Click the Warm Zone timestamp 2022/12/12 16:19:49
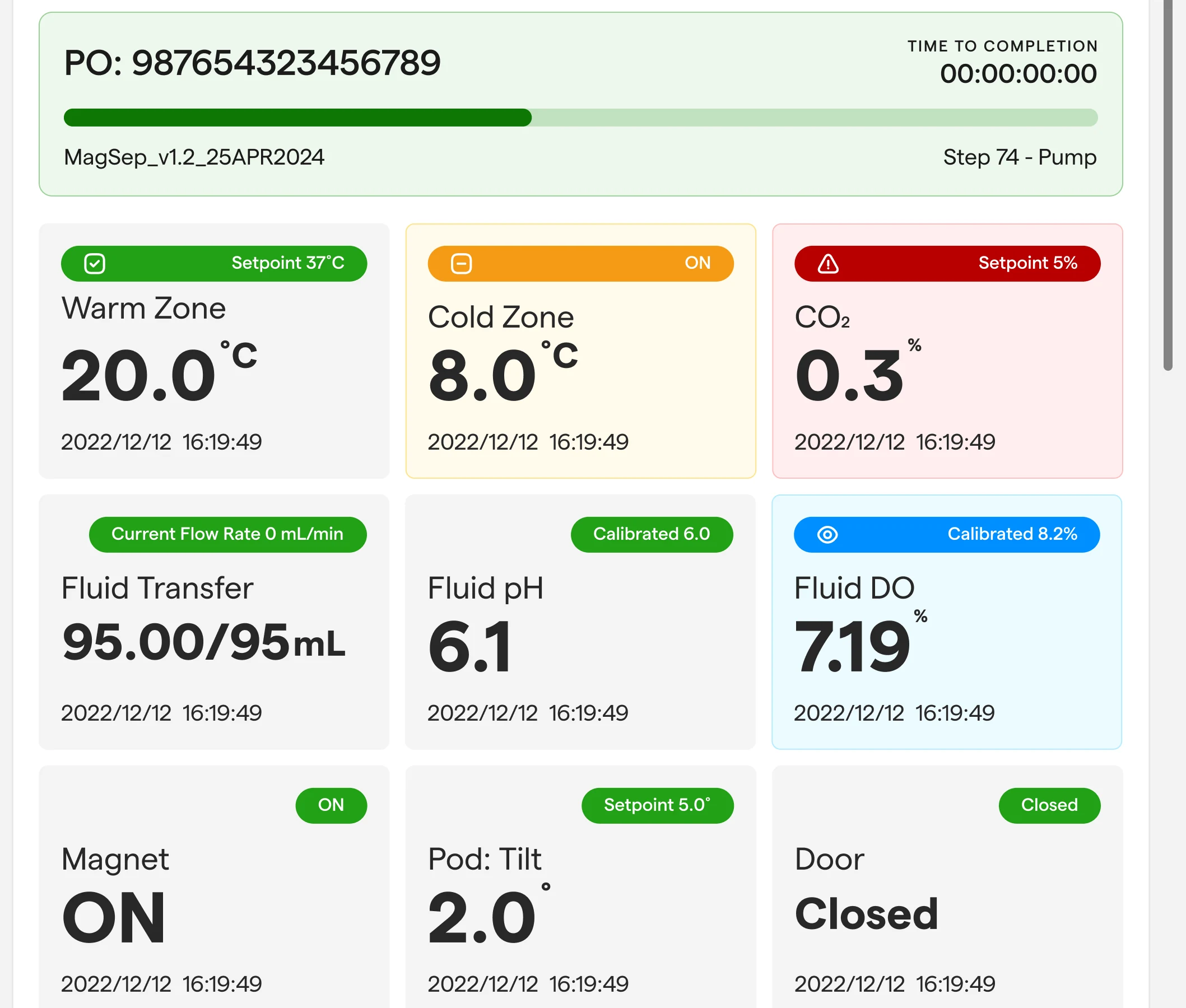Screen dimensions: 1186x1008 [162, 442]
